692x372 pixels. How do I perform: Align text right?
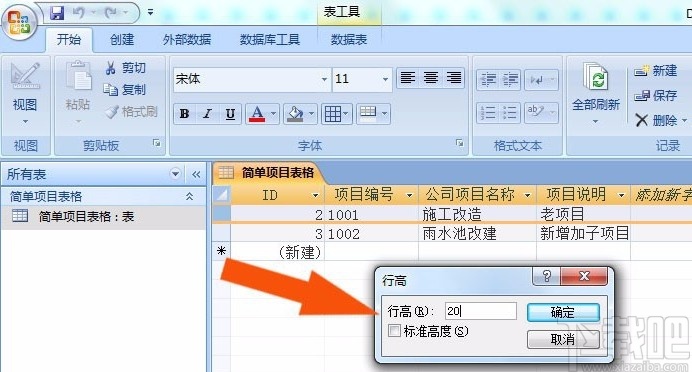coord(454,79)
